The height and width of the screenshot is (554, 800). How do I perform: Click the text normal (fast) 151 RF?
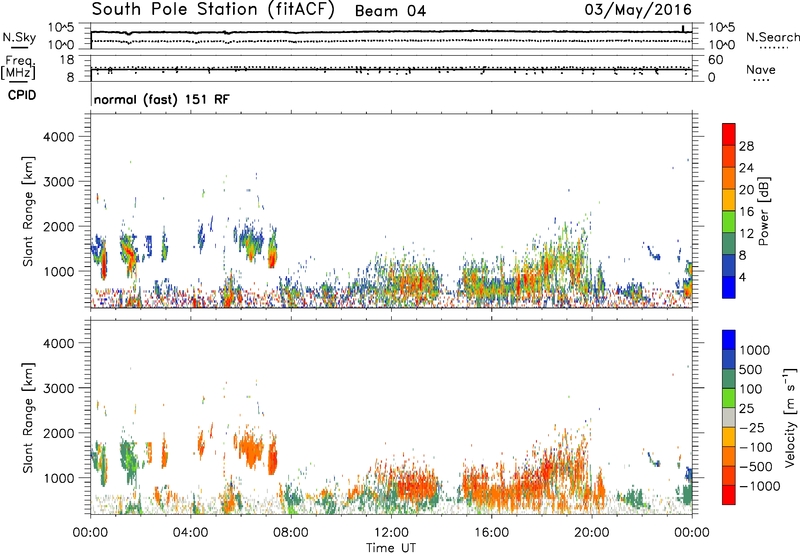tap(162, 99)
